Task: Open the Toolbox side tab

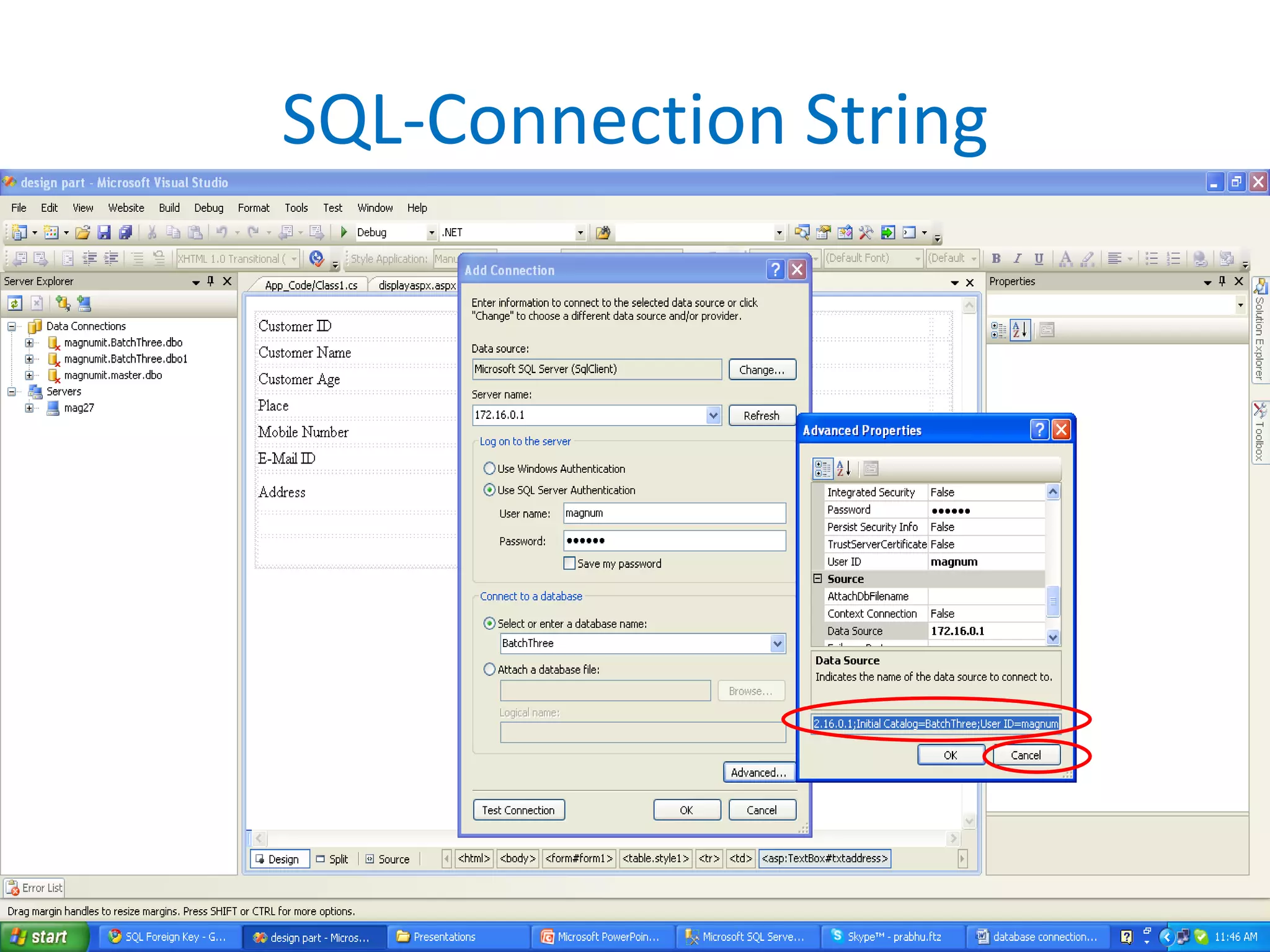Action: pos(1260,433)
